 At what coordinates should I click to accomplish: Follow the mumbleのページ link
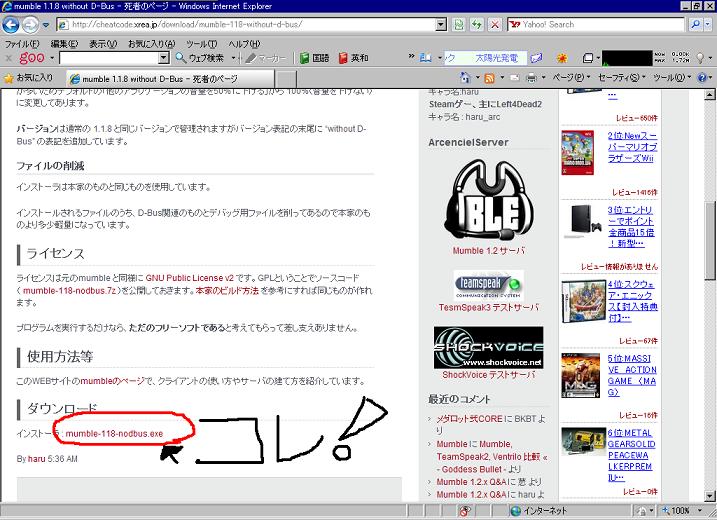point(112,381)
